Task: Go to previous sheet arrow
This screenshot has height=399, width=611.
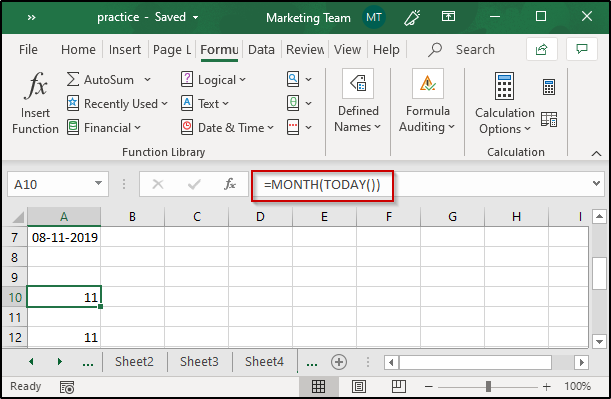Action: tap(31, 362)
